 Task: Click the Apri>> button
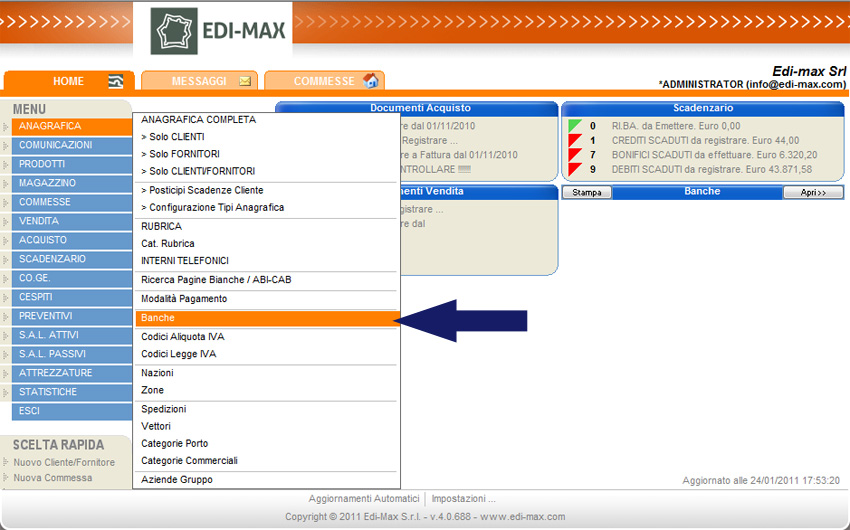[x=813, y=192]
